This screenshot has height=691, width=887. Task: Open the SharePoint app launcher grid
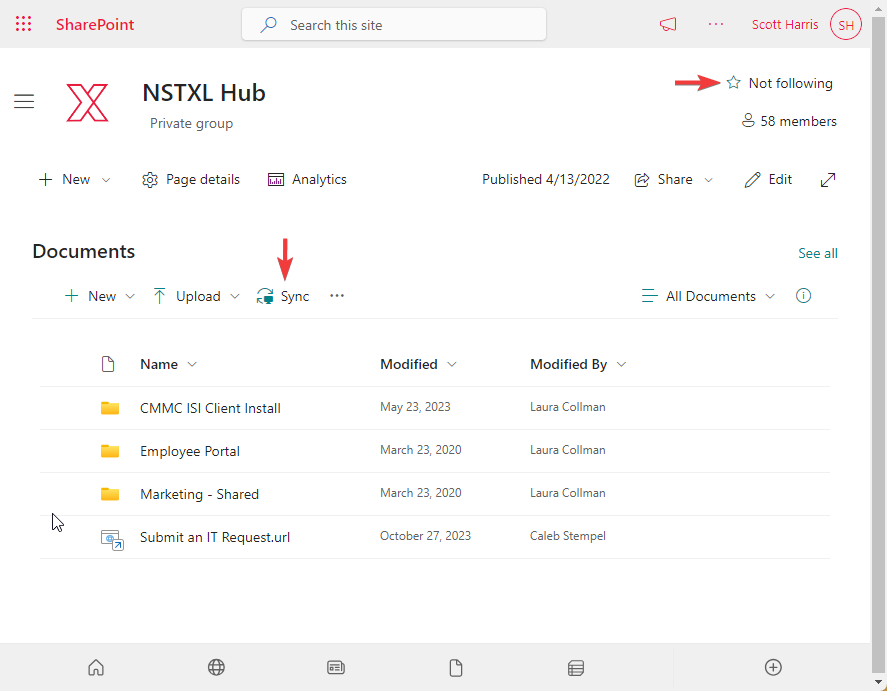click(x=23, y=24)
